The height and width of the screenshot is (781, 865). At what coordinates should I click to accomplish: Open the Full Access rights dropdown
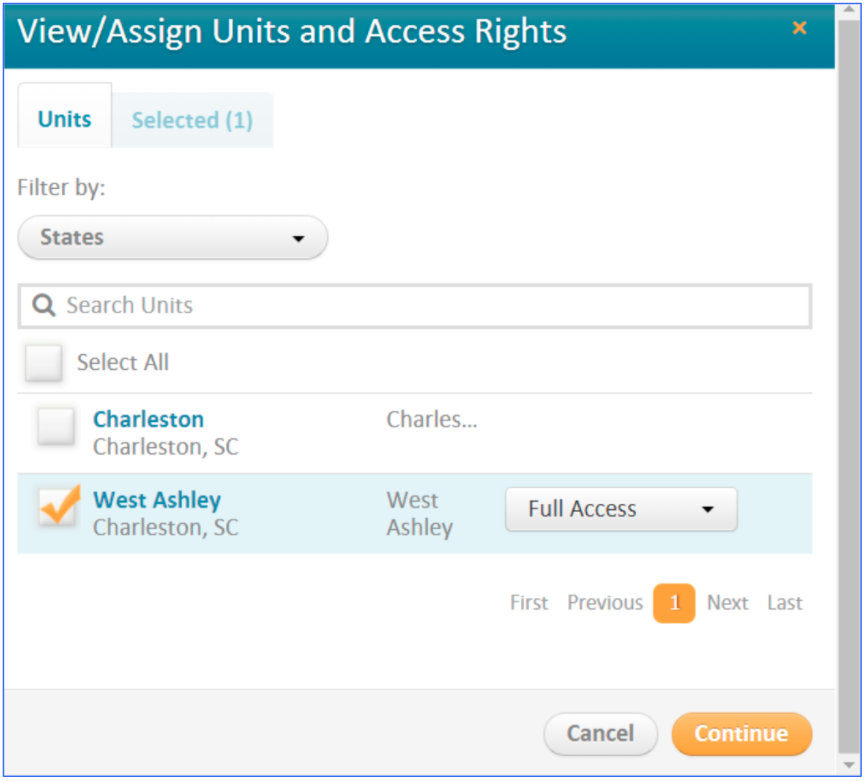click(620, 509)
